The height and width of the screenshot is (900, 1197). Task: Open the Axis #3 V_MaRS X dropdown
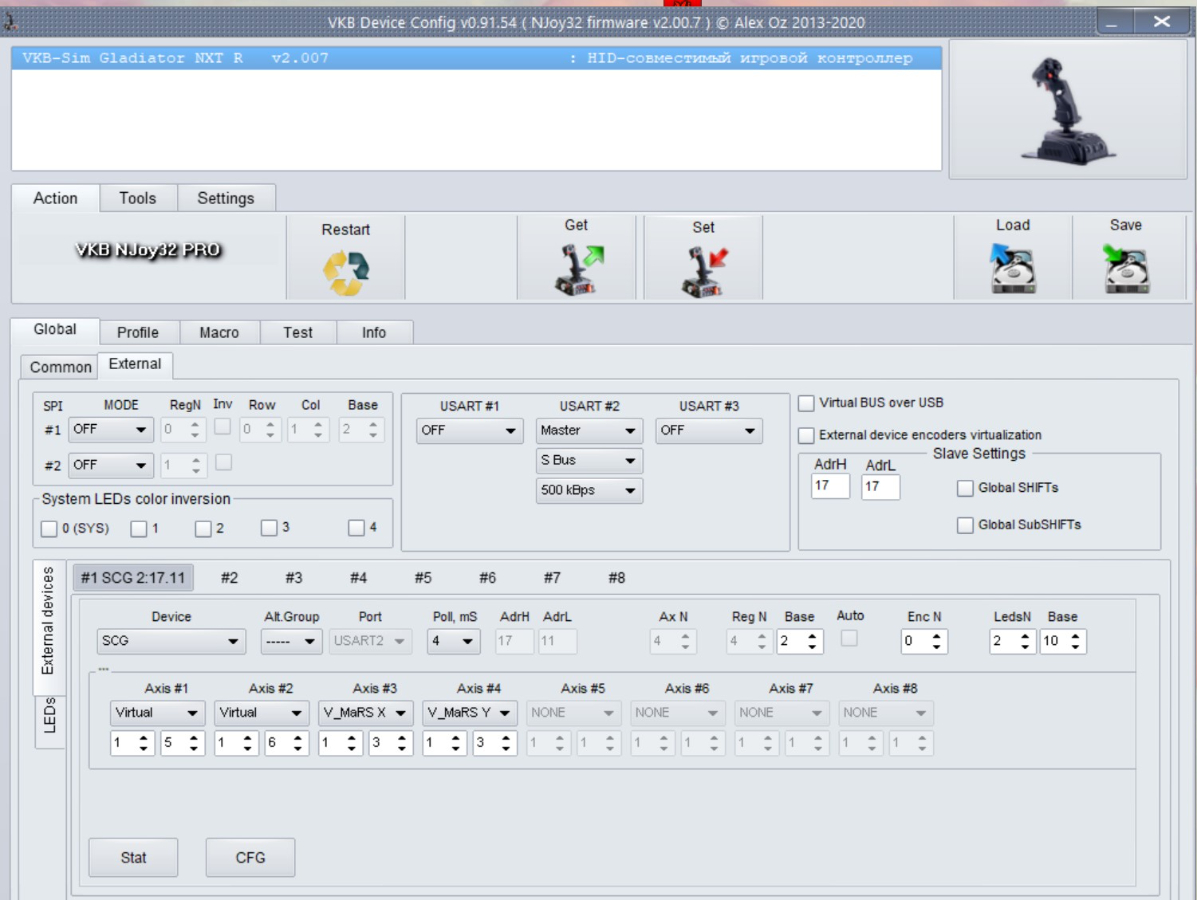point(365,713)
